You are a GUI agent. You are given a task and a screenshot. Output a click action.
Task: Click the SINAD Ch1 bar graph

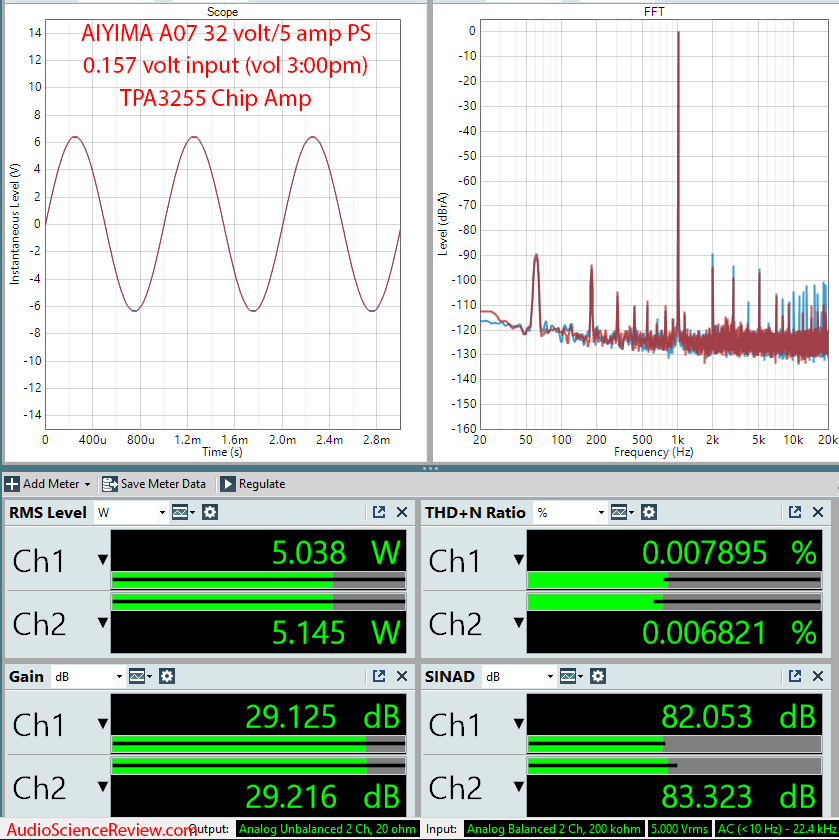[x=674, y=744]
